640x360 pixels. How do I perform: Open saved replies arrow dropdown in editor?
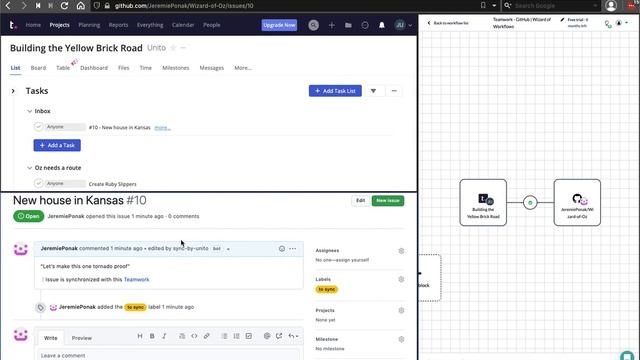point(293,336)
